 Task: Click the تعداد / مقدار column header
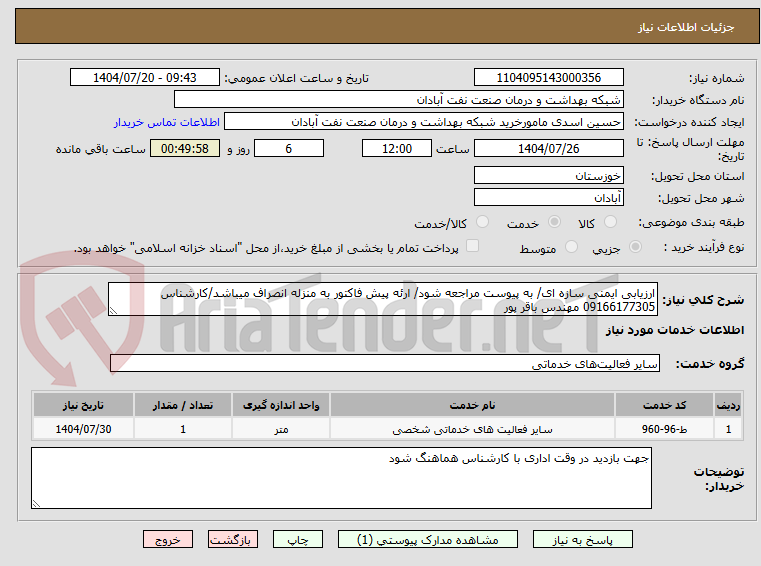click(x=183, y=405)
